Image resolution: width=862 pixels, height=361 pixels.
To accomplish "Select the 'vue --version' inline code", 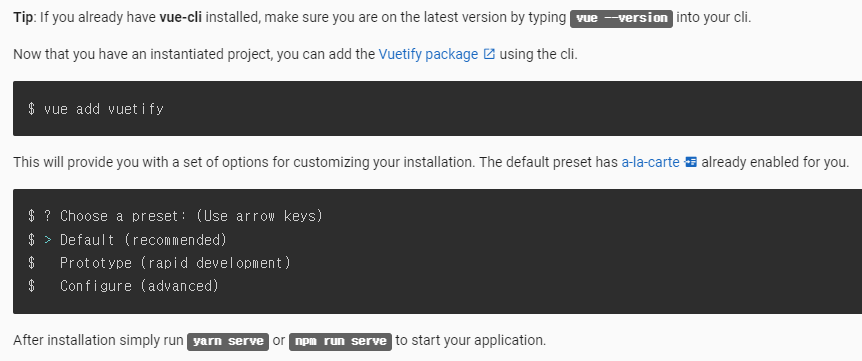I will pos(621,18).
